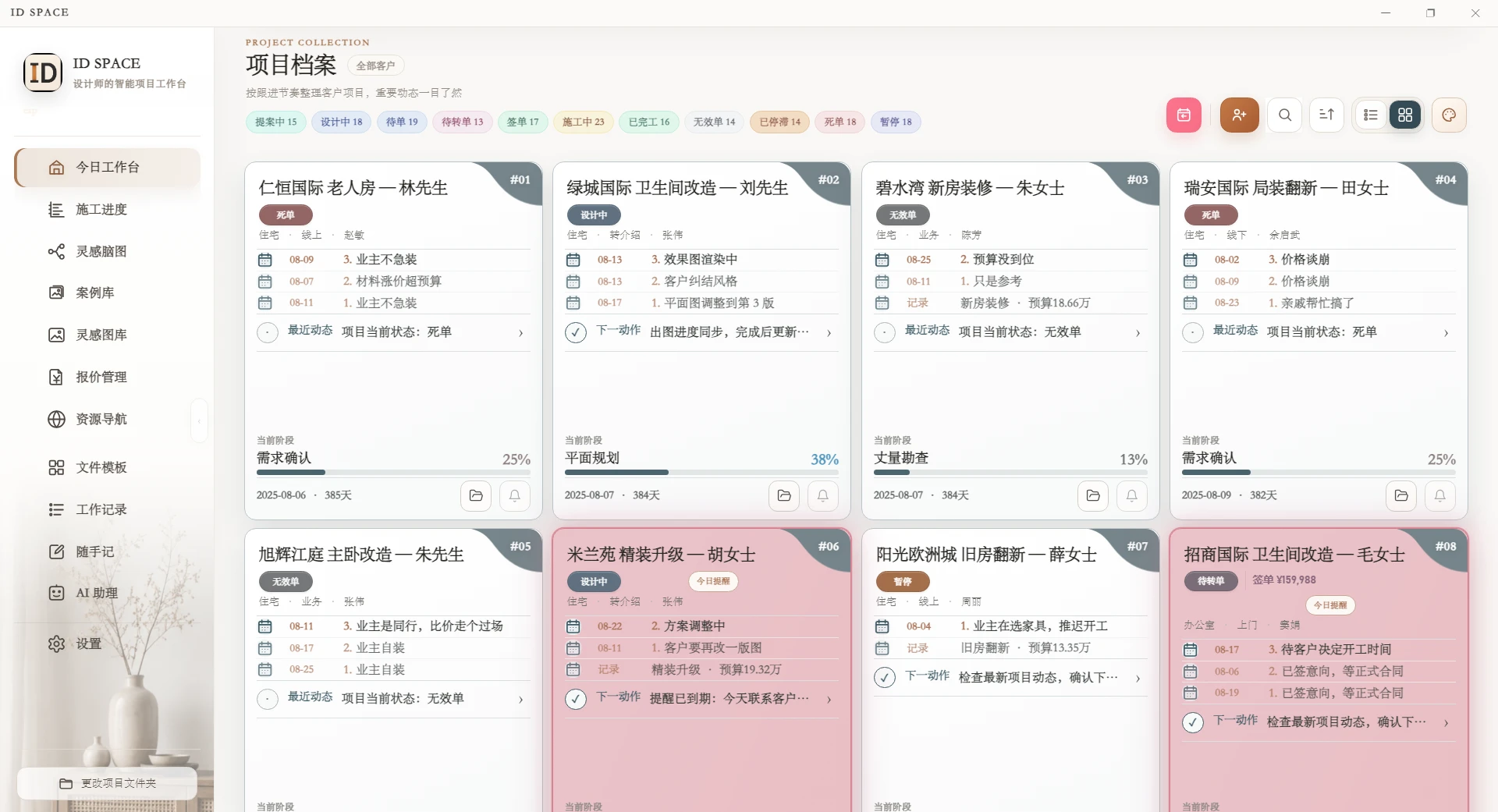The image size is (1498, 812).
Task: Click the 丈量勘查 13% progress bar
Action: pos(1010,473)
